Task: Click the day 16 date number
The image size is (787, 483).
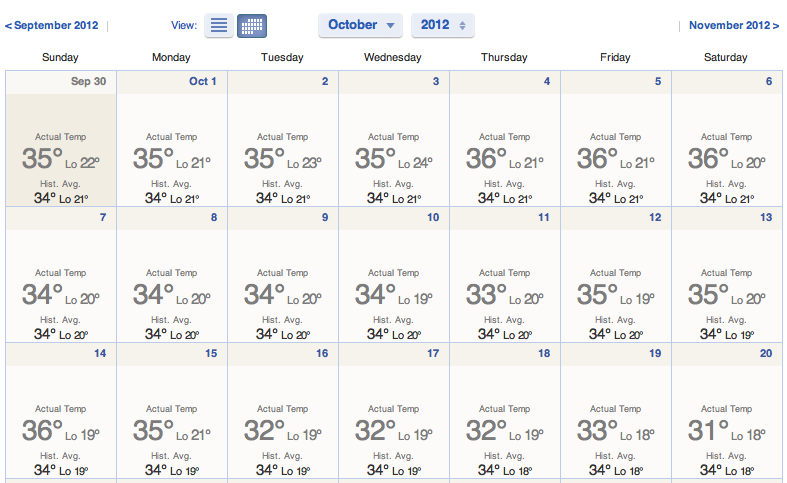Action: coord(322,353)
